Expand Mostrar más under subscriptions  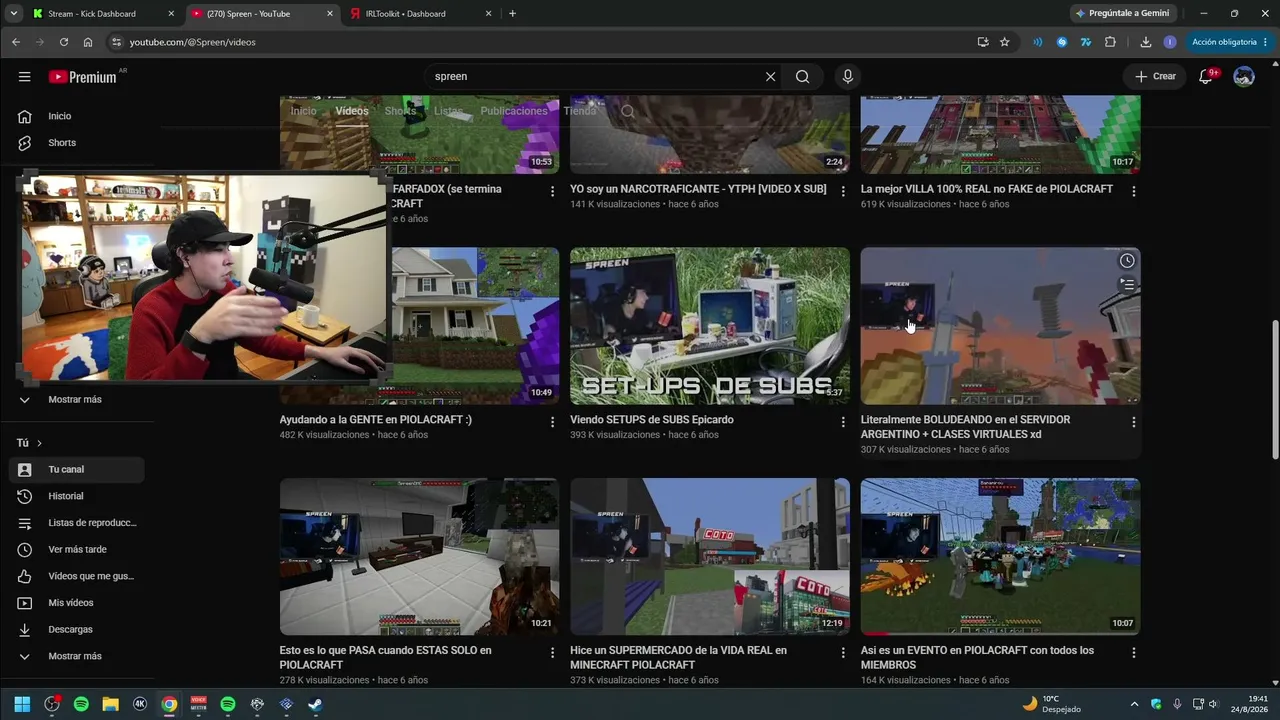click(x=77, y=400)
